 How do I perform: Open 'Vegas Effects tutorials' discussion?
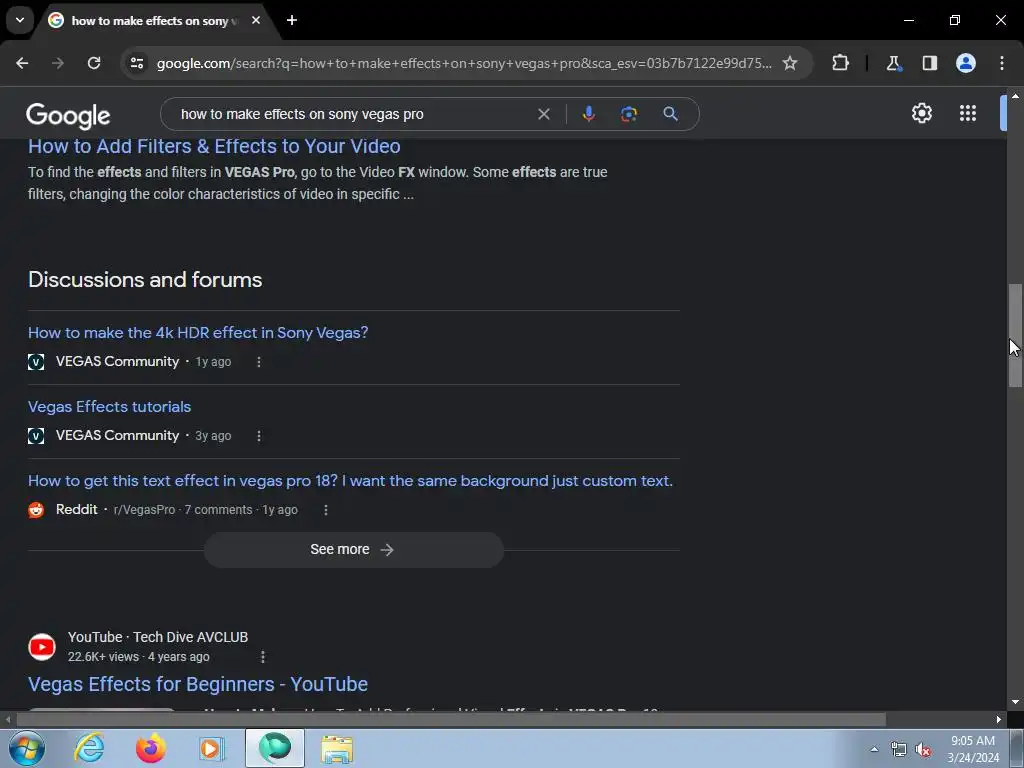(x=110, y=407)
